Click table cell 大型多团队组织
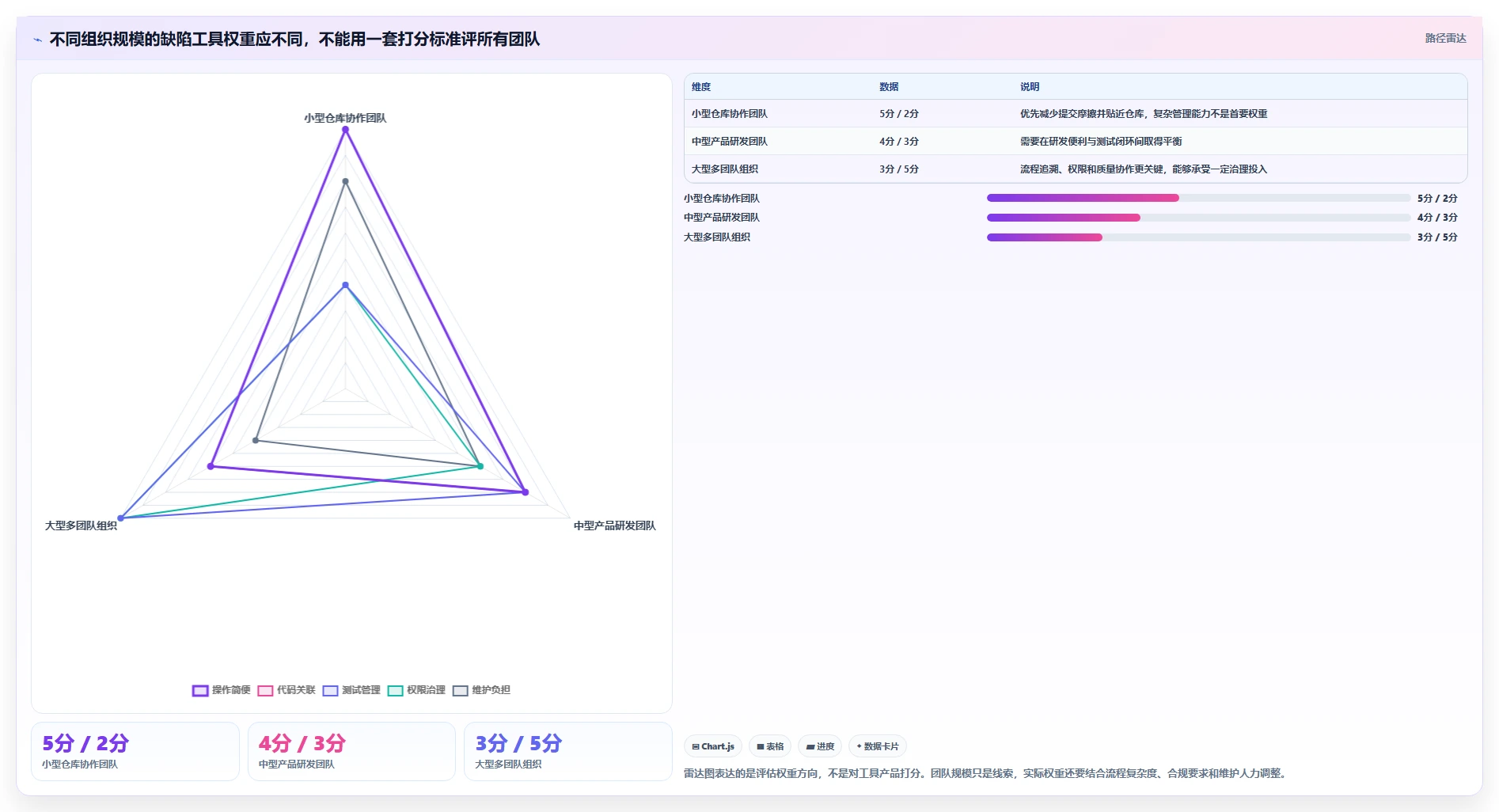This screenshot has height=812, width=1499. coord(725,169)
